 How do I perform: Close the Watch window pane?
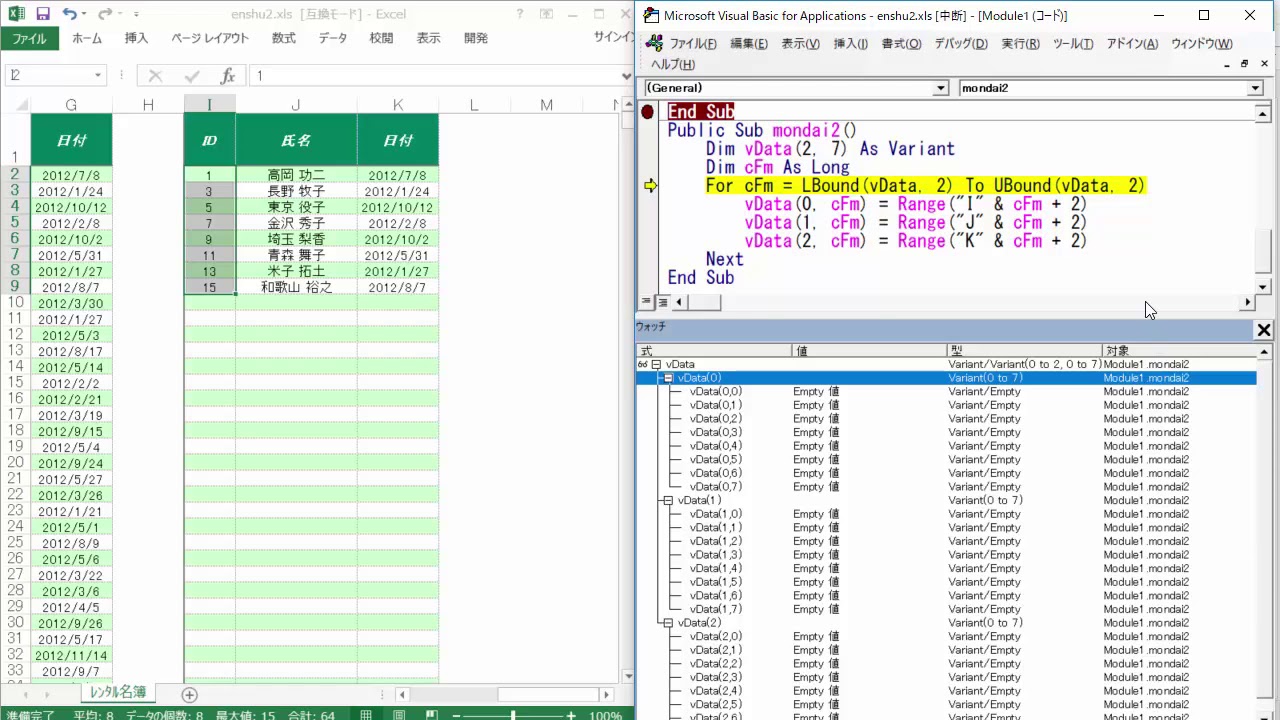click(x=1264, y=330)
